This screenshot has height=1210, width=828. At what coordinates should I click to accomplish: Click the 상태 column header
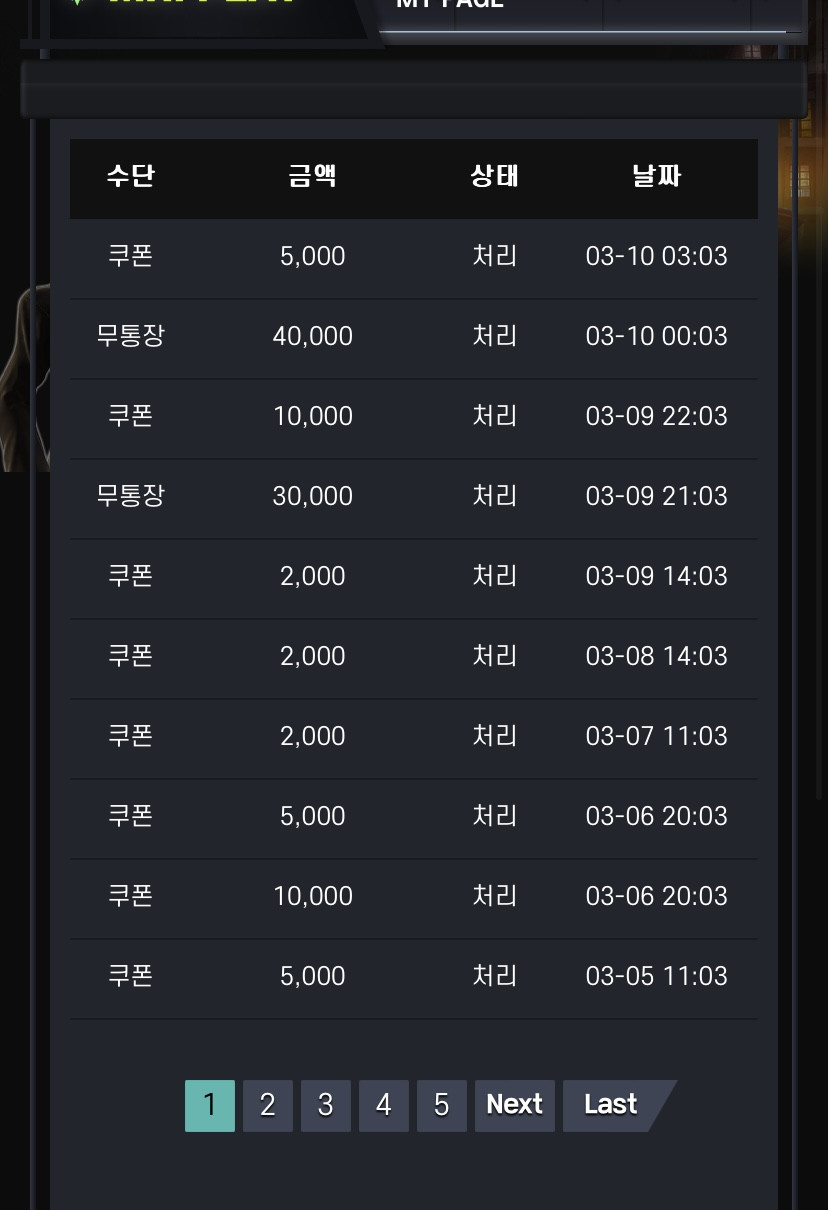[495, 177]
